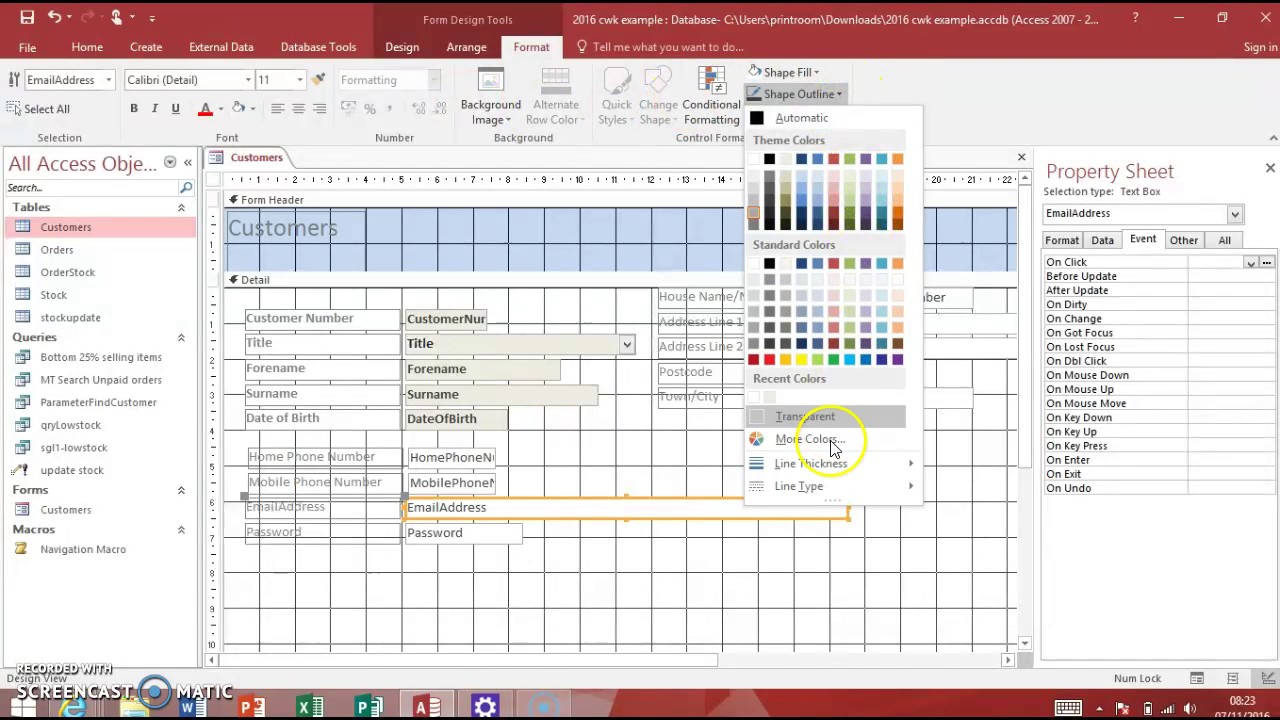Launch Excel from the taskbar
The width and height of the screenshot is (1280, 720).
point(310,706)
